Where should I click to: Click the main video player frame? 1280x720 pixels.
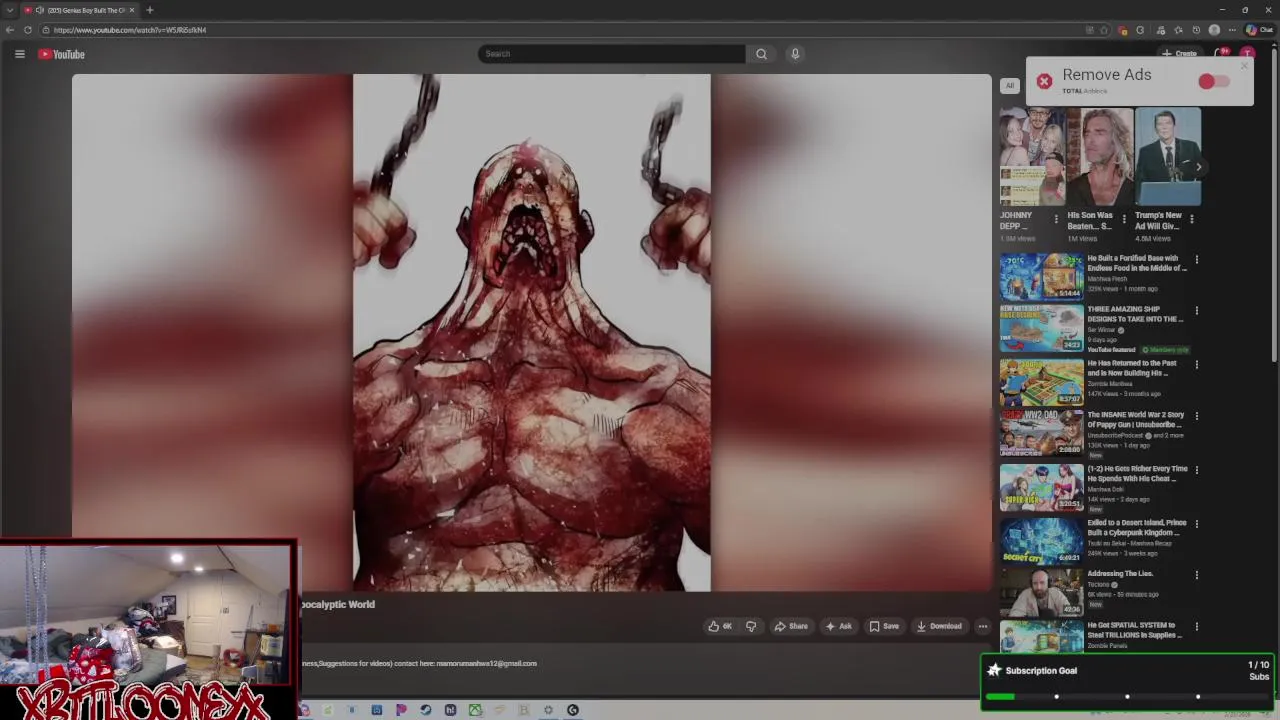tap(532, 332)
